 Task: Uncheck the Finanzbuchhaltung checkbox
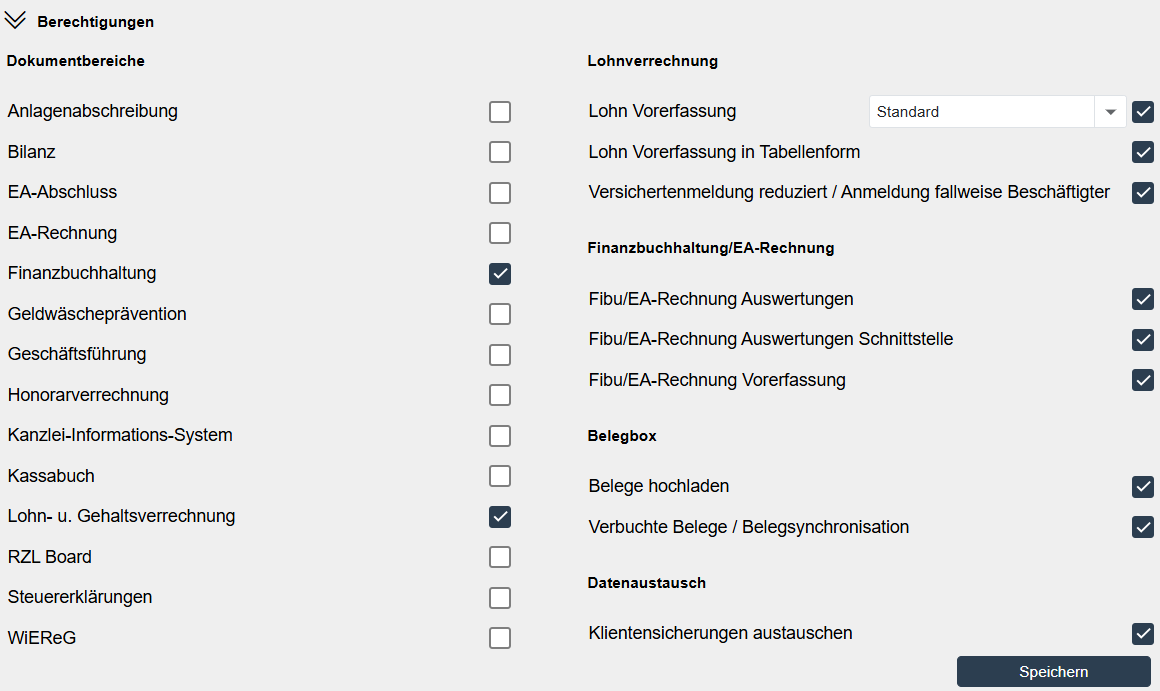500,273
